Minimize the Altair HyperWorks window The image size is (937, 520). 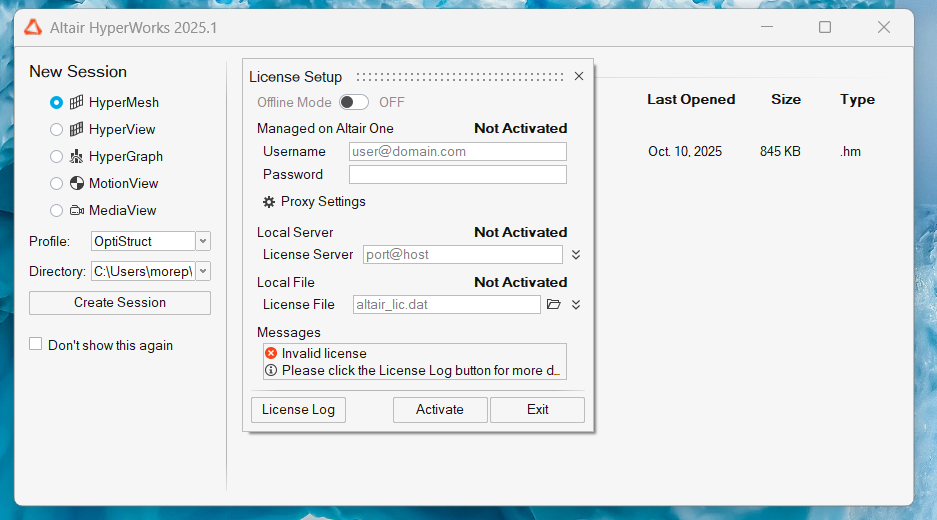point(767,27)
